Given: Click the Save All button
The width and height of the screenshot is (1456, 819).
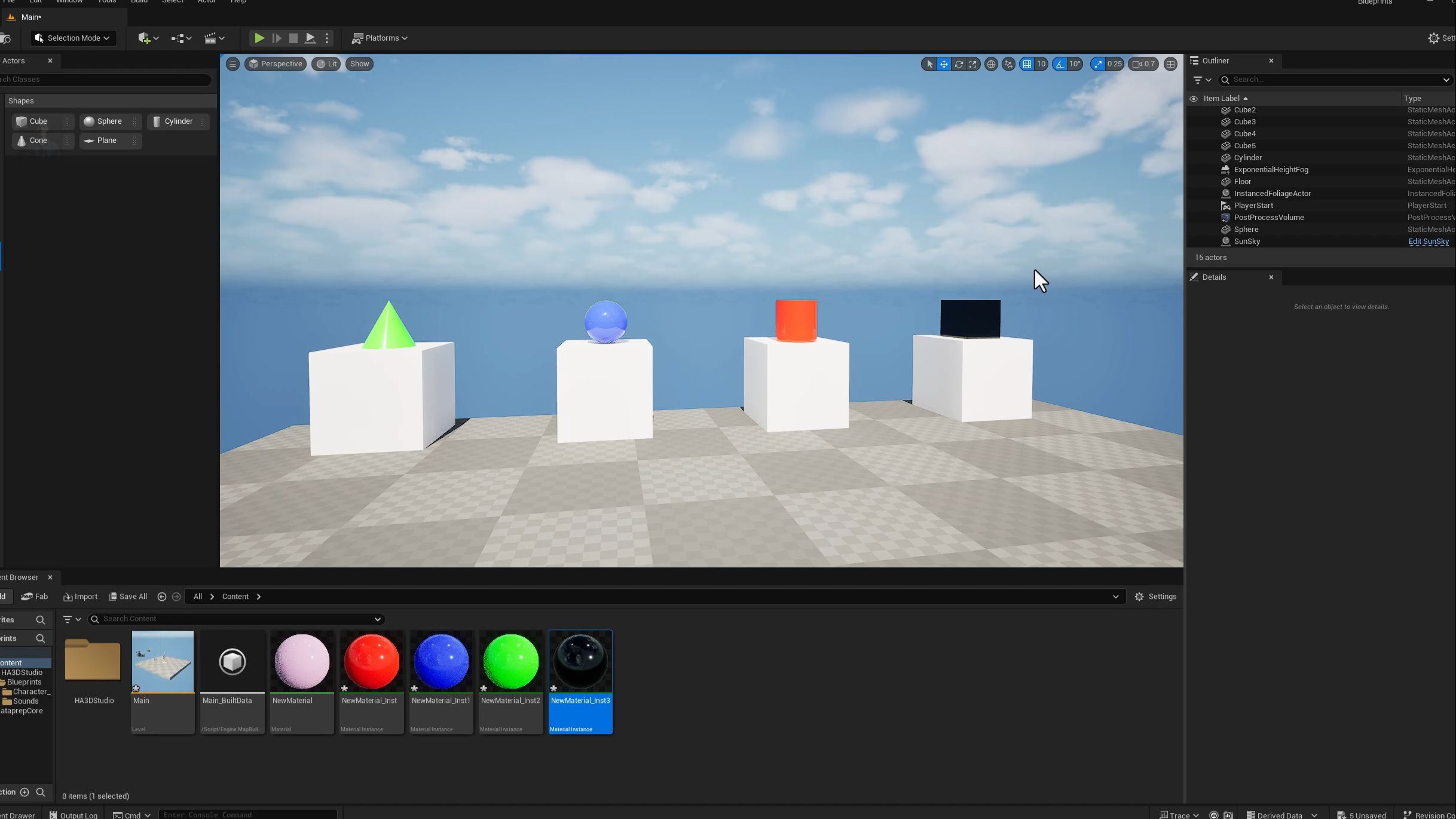Looking at the screenshot, I should (128, 597).
